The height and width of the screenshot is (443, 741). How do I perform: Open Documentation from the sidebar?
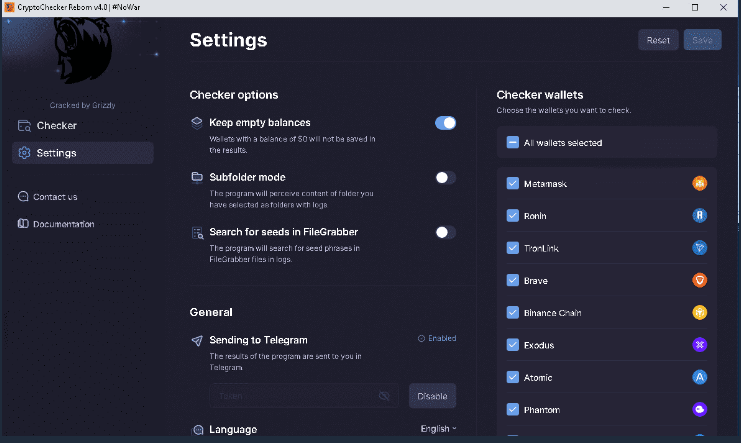tap(63, 224)
